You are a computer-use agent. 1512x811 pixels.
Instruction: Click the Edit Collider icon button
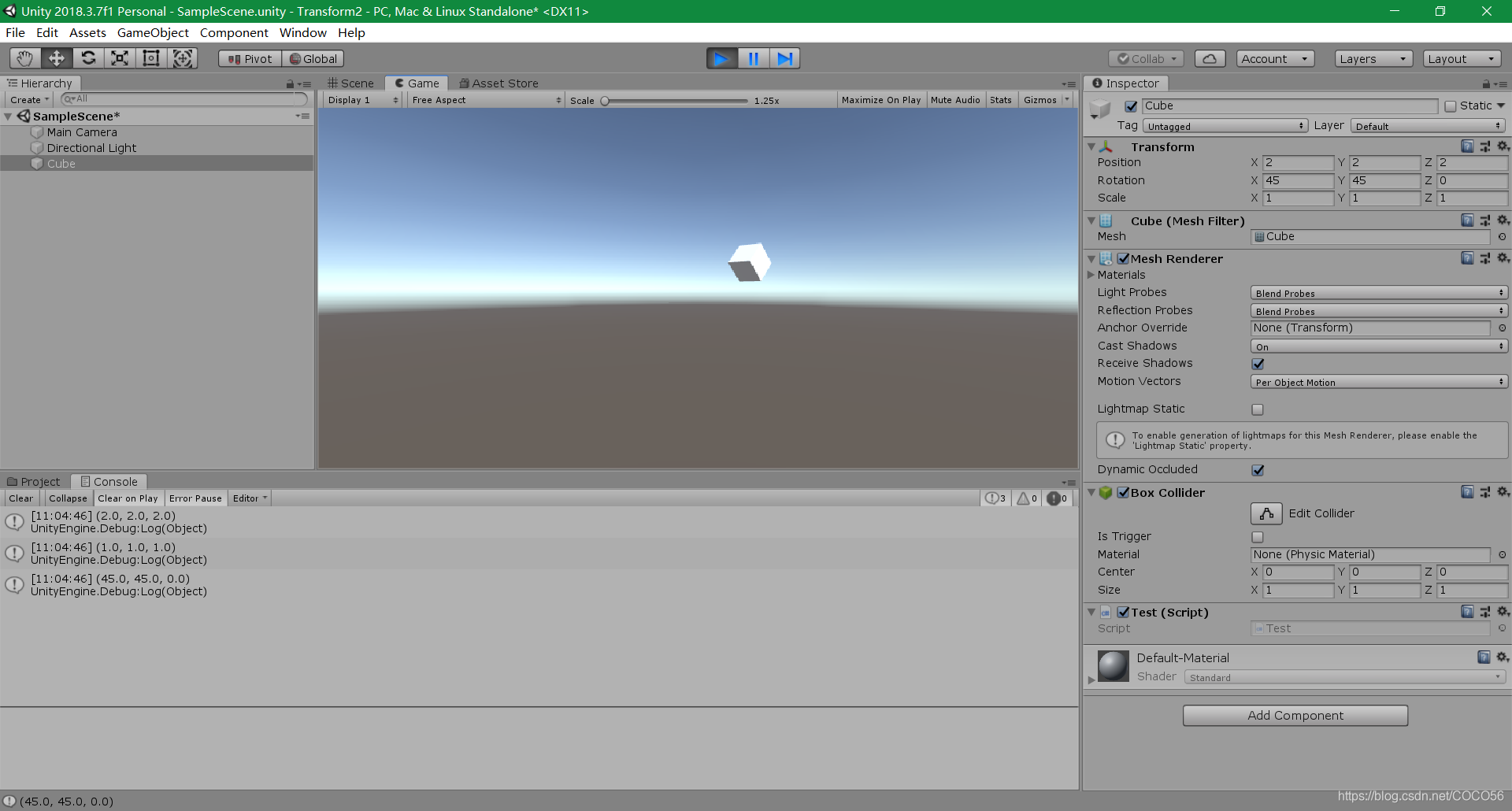point(1266,513)
